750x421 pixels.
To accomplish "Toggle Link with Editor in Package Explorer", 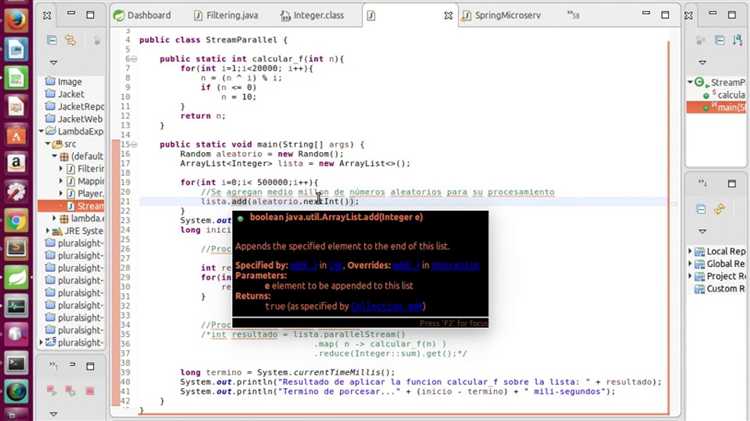I will 71,40.
